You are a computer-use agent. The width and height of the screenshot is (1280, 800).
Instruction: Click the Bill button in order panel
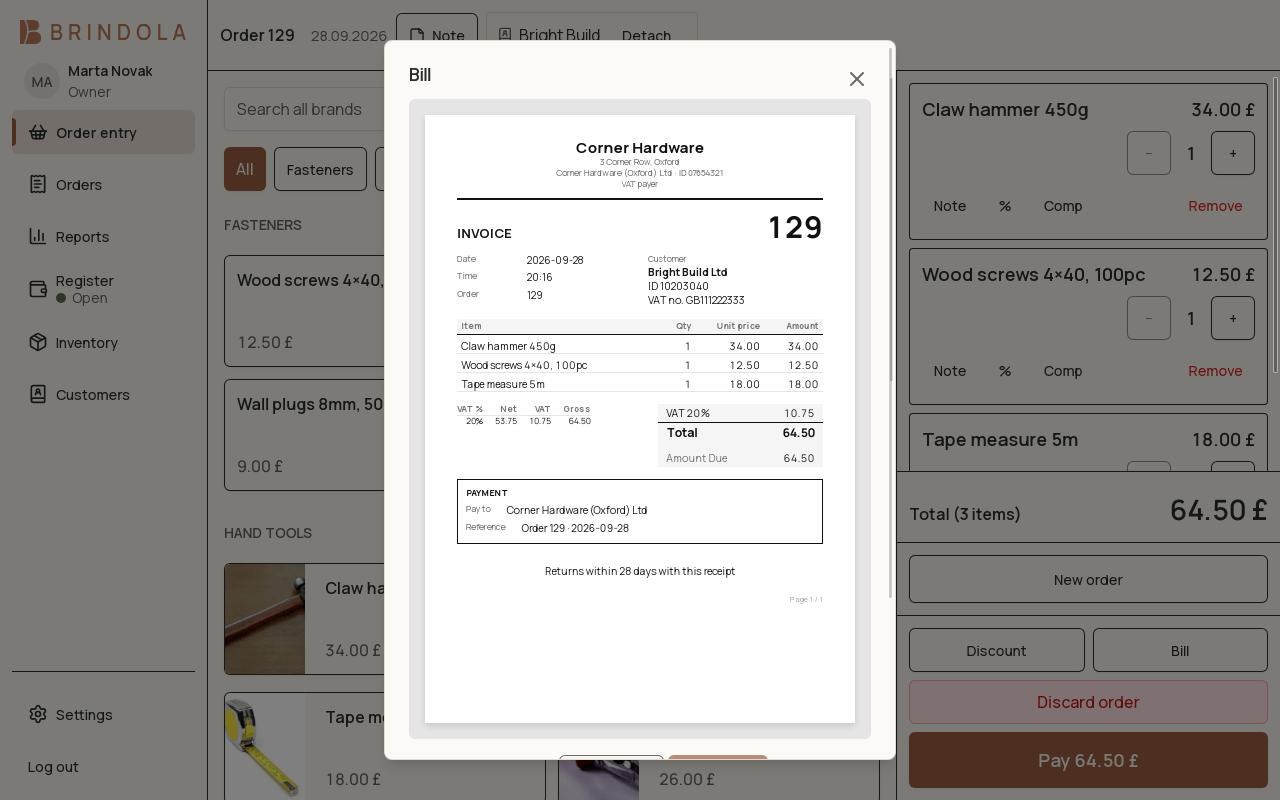(1180, 650)
